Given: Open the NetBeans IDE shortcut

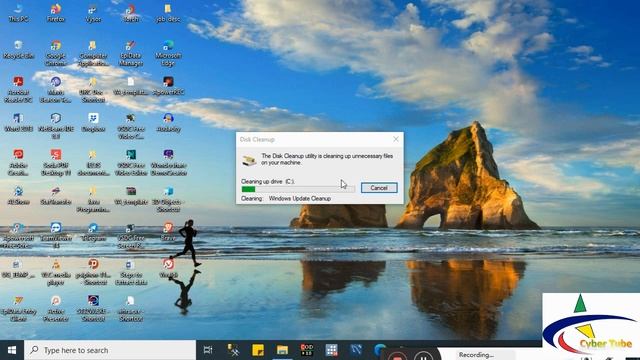Looking at the screenshot, I should click(56, 126).
